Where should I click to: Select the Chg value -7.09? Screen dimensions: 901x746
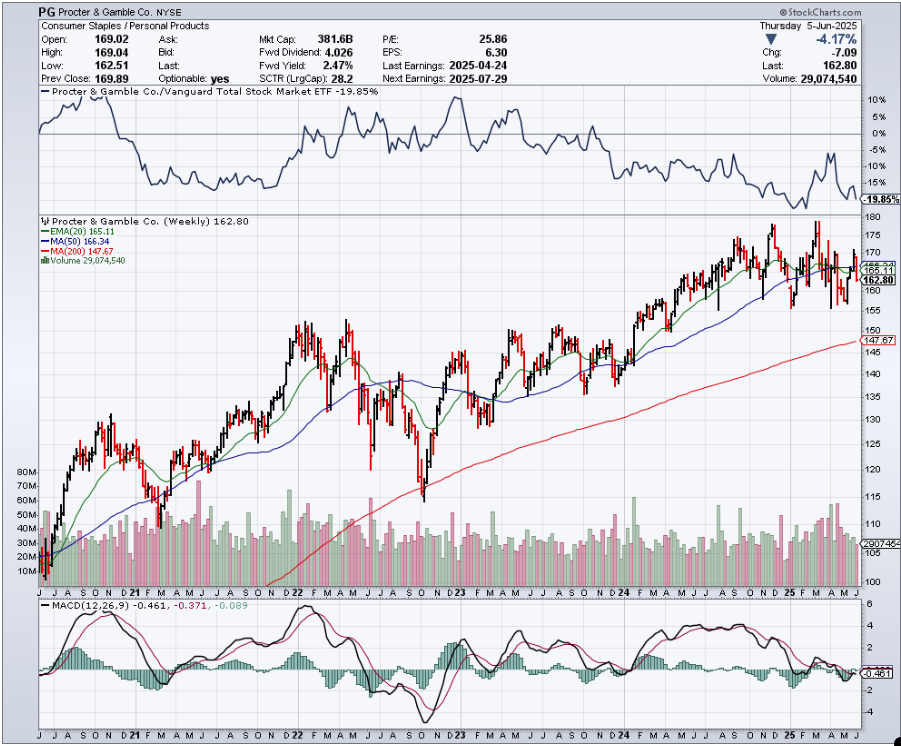(x=844, y=52)
